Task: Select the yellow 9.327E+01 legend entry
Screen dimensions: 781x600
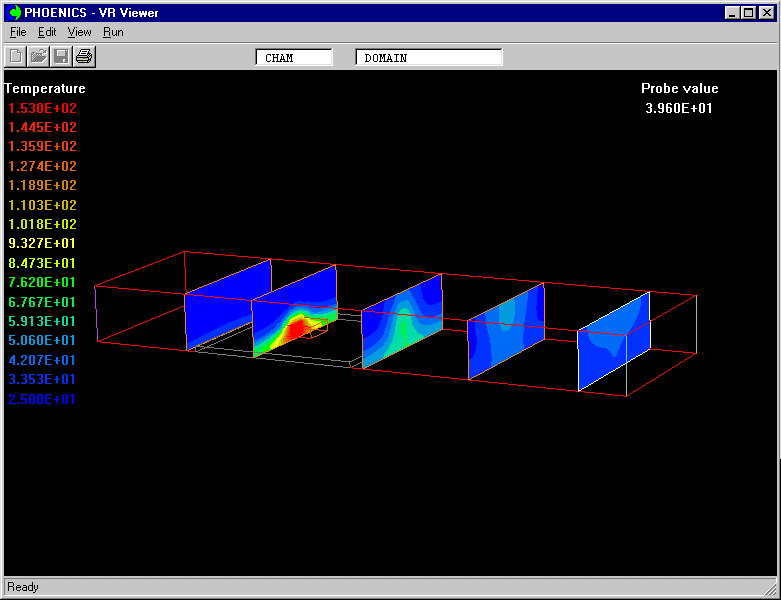Action: pyautogui.click(x=42, y=243)
